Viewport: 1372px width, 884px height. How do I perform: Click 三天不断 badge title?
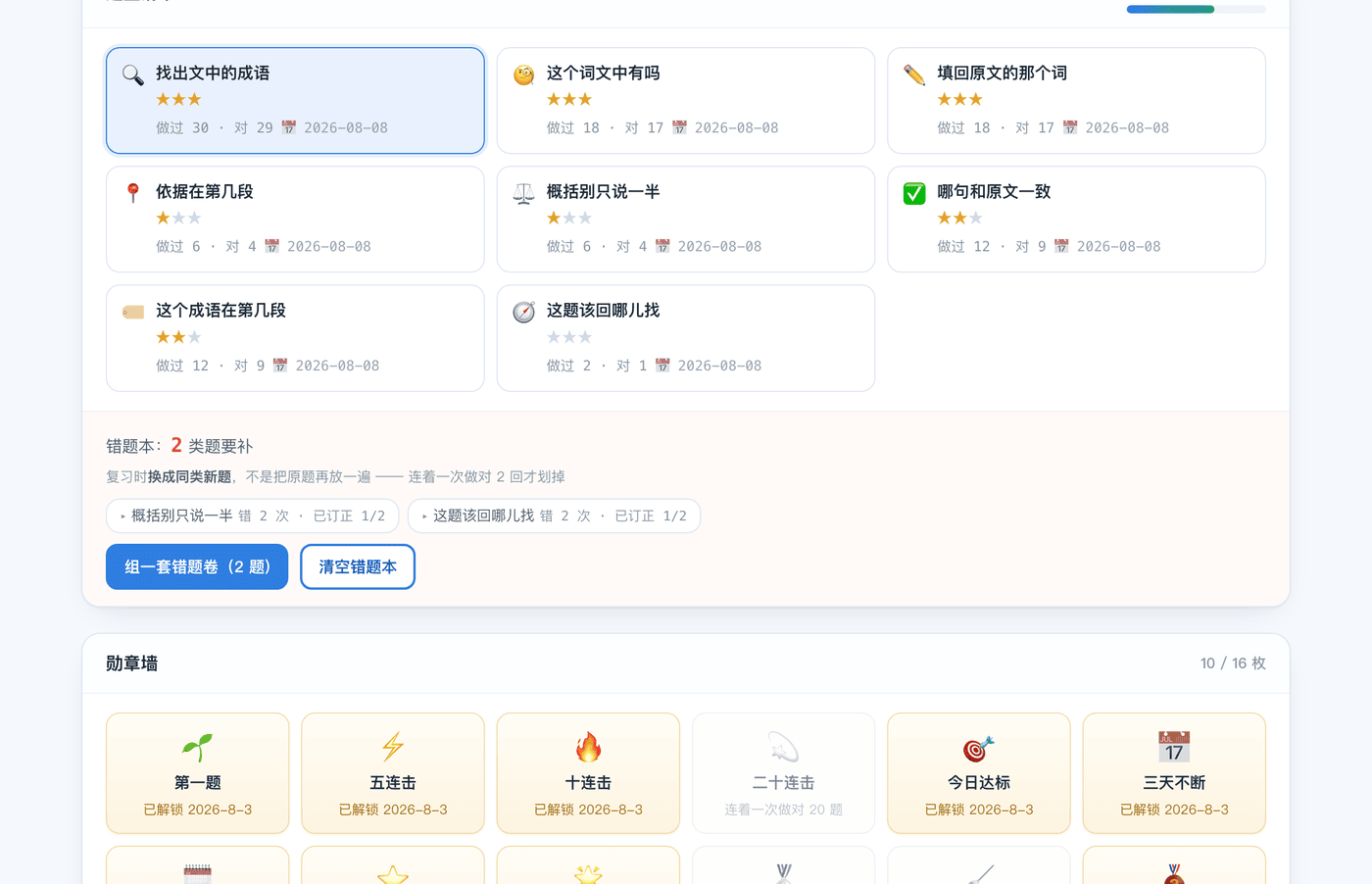[x=1174, y=783]
